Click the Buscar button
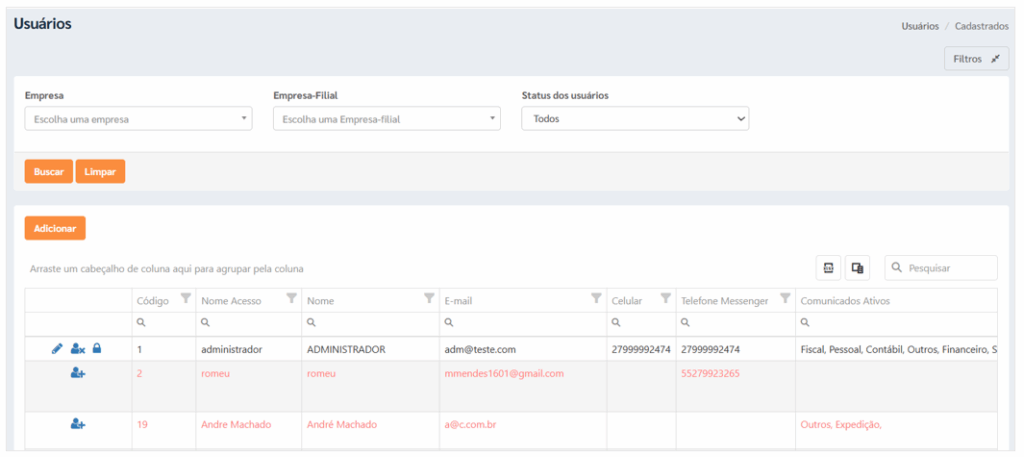1024x457 pixels. [x=49, y=172]
